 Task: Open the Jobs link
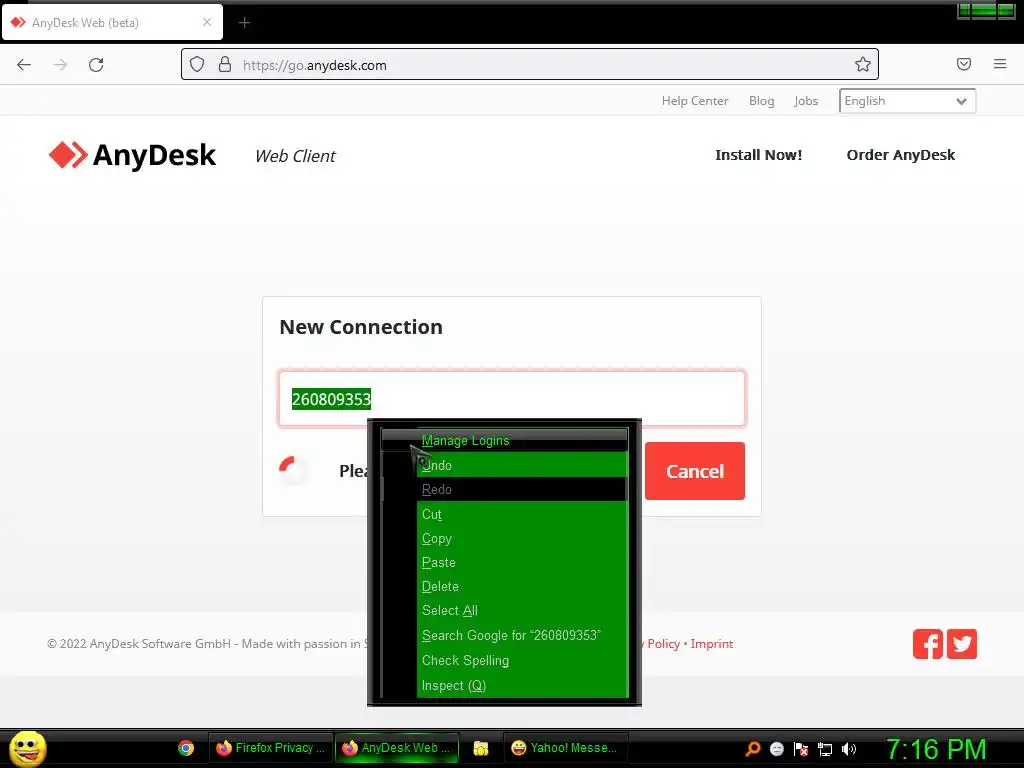pyautogui.click(x=806, y=101)
